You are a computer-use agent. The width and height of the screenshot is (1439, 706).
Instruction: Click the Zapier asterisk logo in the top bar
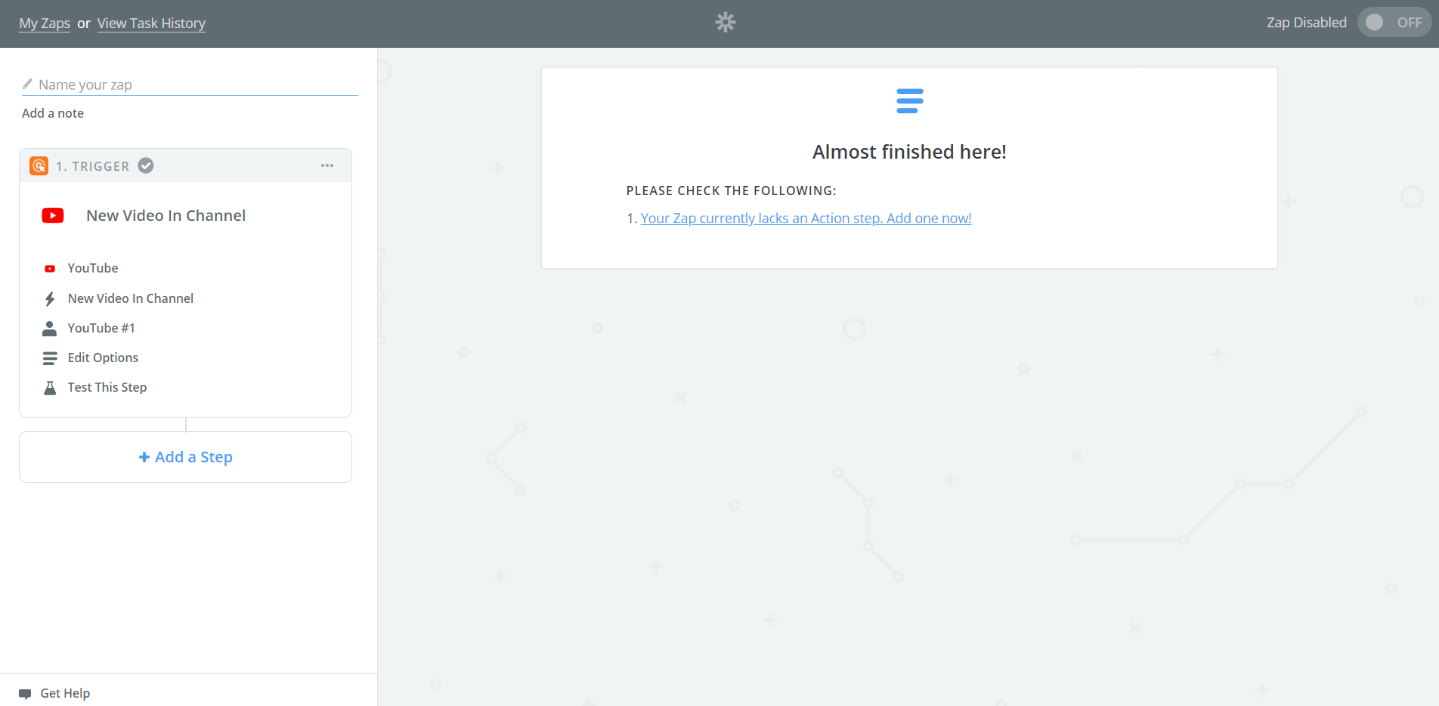(724, 21)
